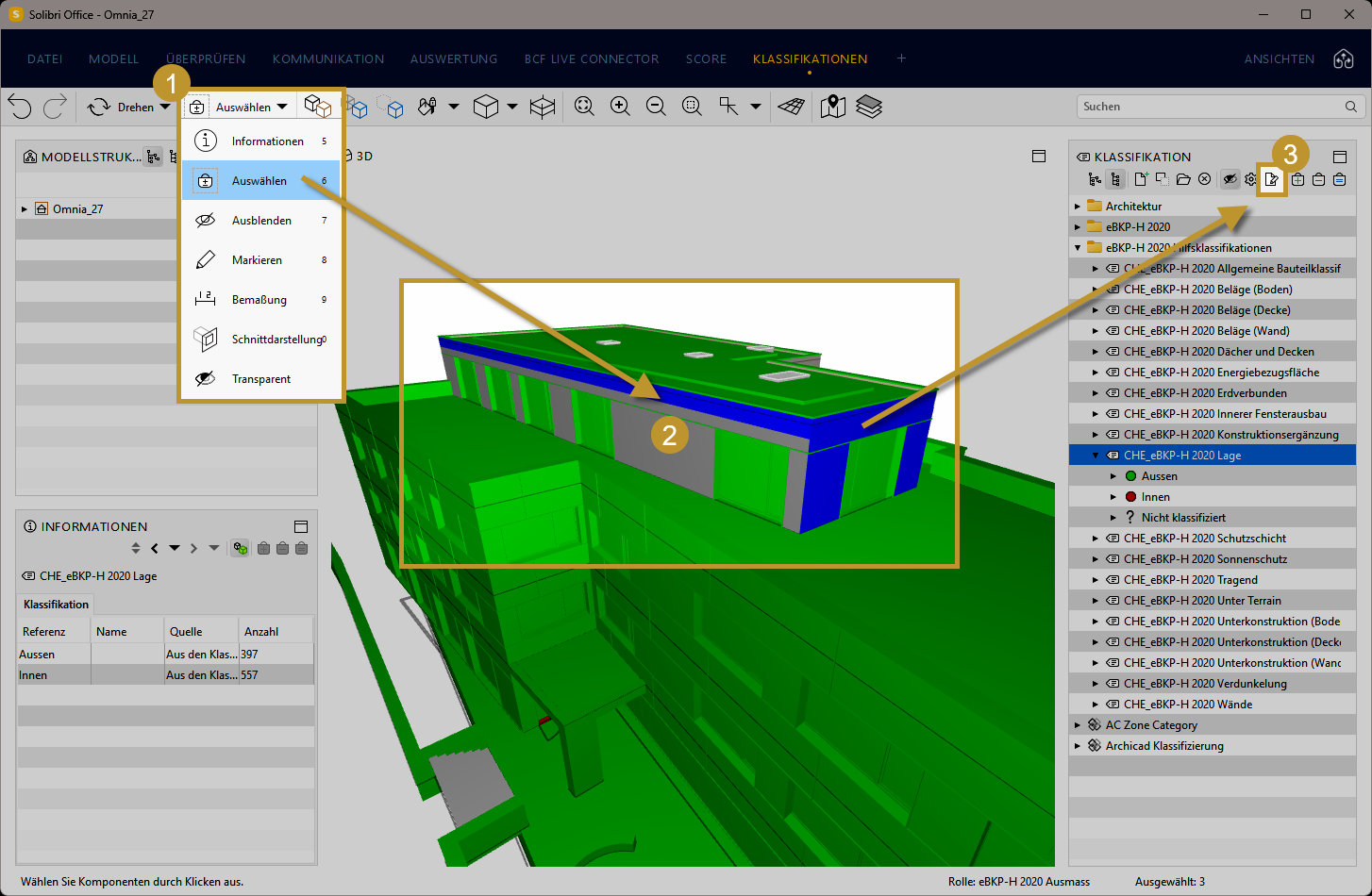This screenshot has height=896, width=1372.
Task: Expand the AC Zone Category node
Action: [1078, 725]
